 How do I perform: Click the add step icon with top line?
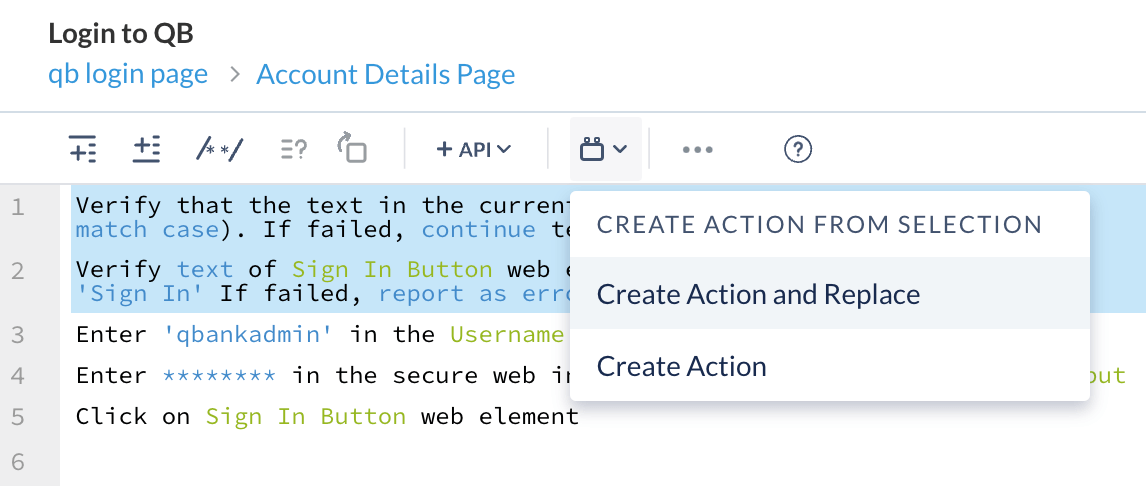click(83, 149)
